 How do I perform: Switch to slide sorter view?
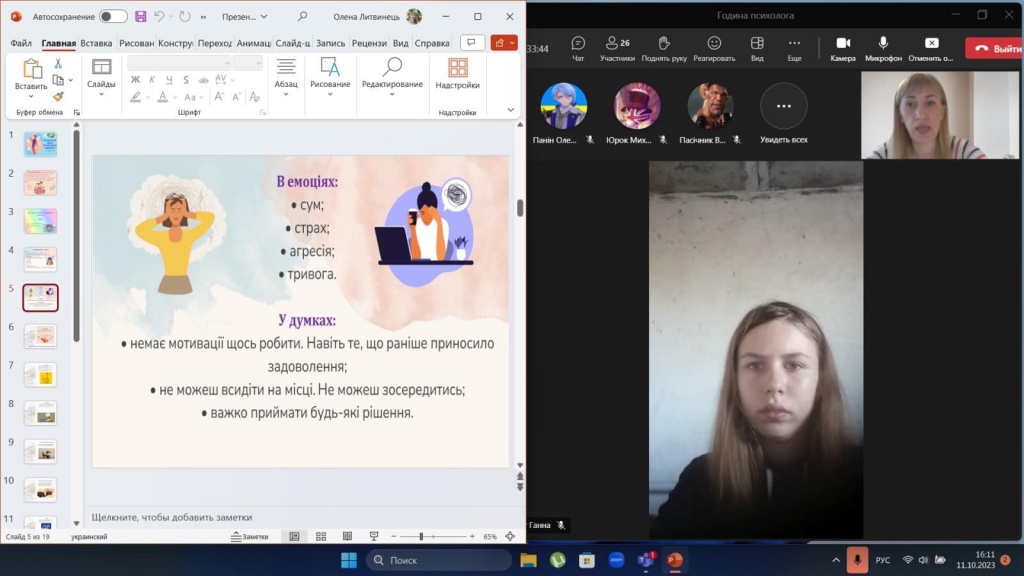pos(320,537)
